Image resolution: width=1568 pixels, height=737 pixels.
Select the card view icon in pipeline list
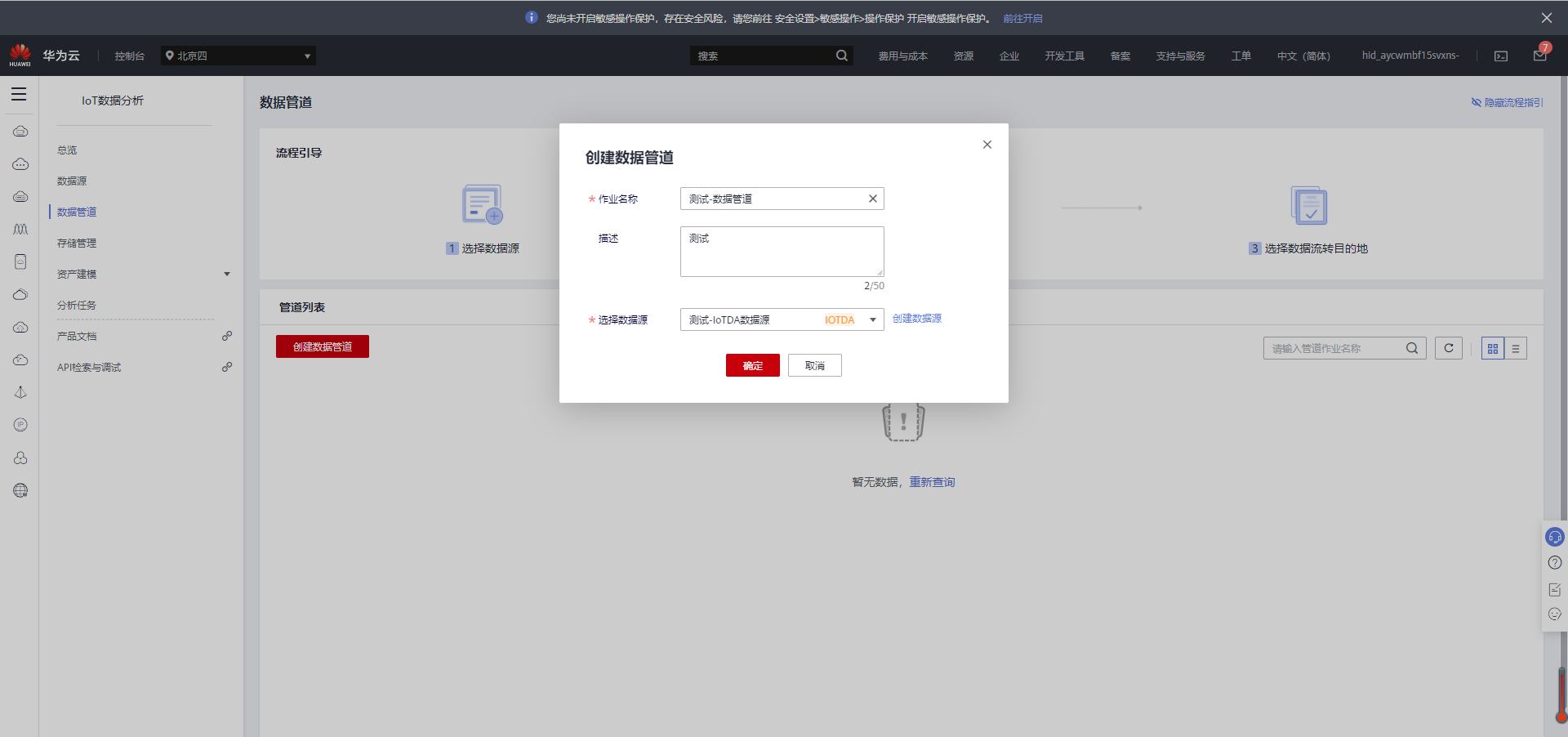(x=1492, y=347)
